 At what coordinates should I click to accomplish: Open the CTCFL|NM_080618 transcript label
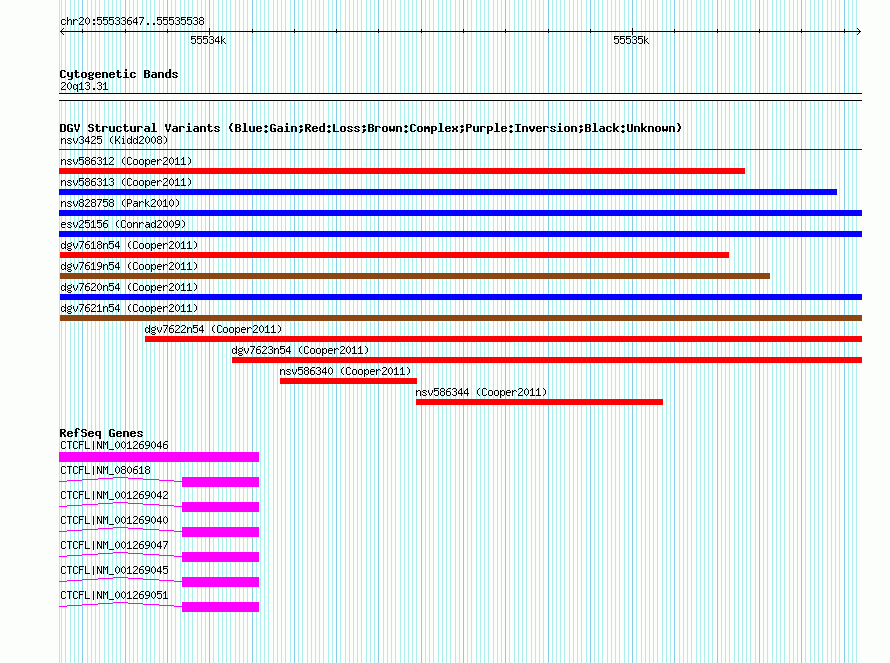pyautogui.click(x=105, y=470)
